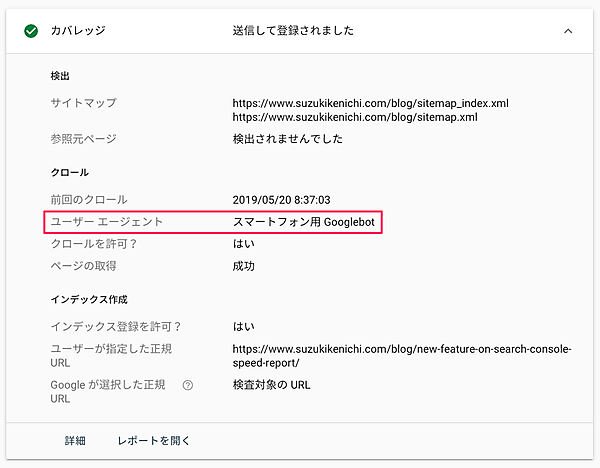Click the クロール section heading
Viewport: 600px width, 468px height.
[70, 173]
